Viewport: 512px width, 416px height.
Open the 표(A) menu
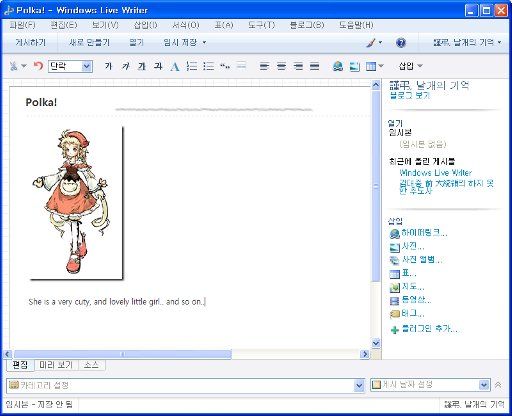click(223, 25)
